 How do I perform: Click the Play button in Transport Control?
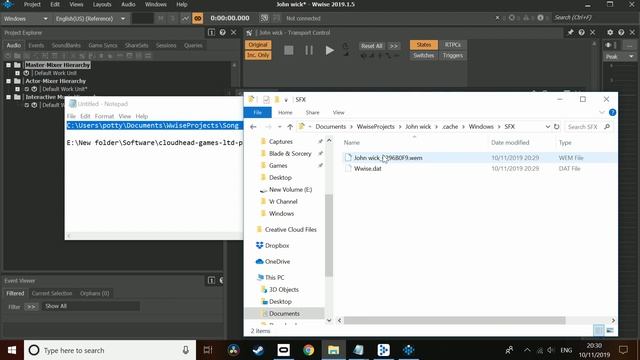[329, 50]
